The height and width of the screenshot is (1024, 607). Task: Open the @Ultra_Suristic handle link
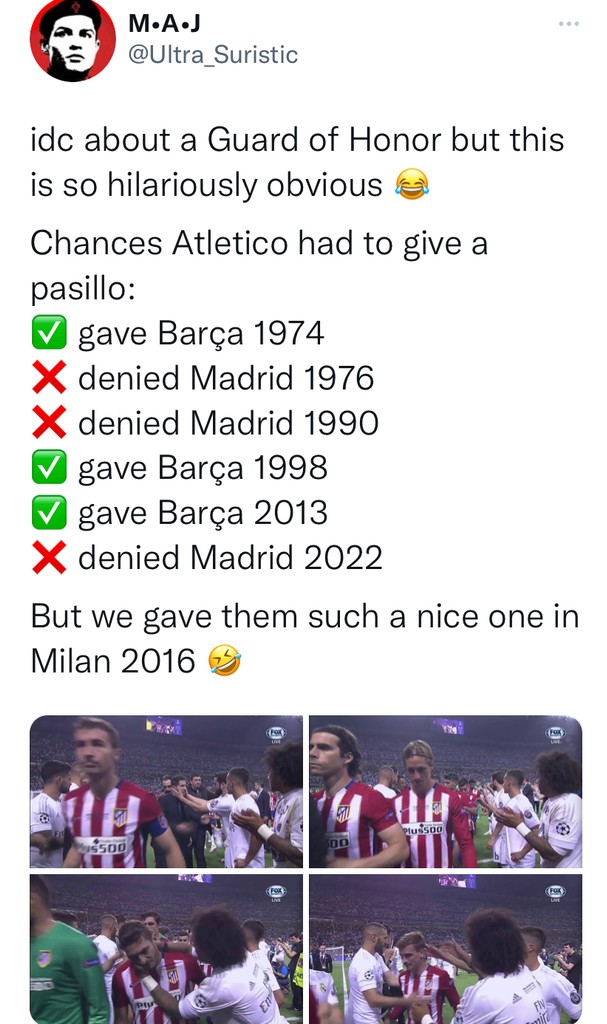(x=213, y=55)
